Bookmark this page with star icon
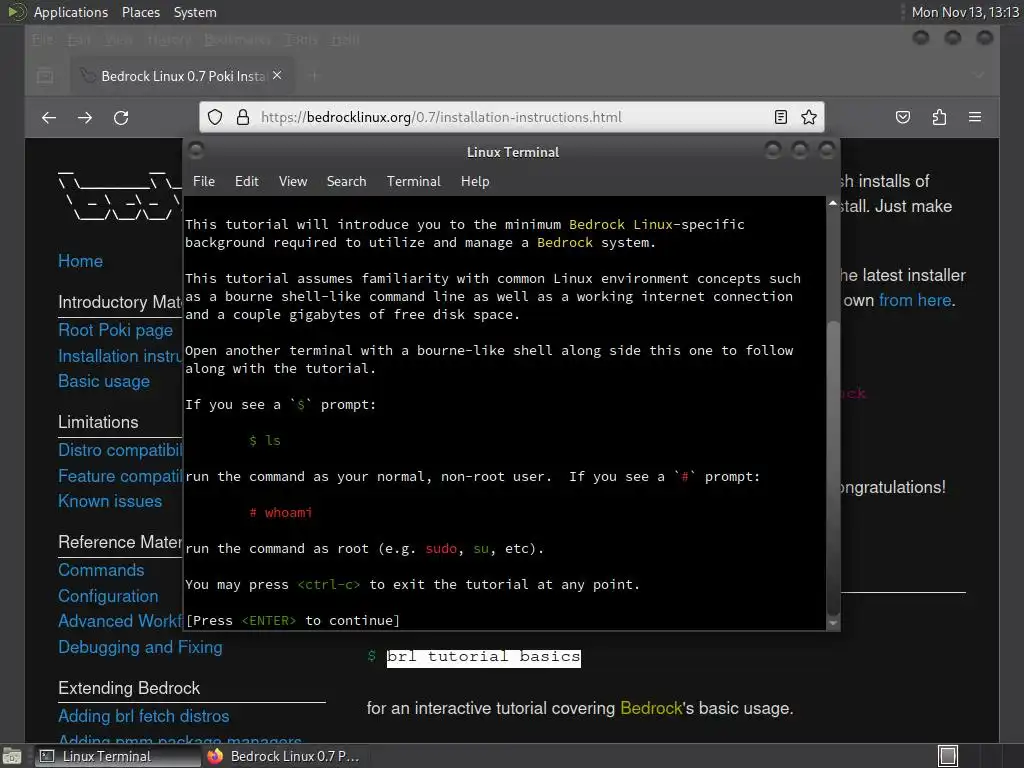 pos(809,117)
